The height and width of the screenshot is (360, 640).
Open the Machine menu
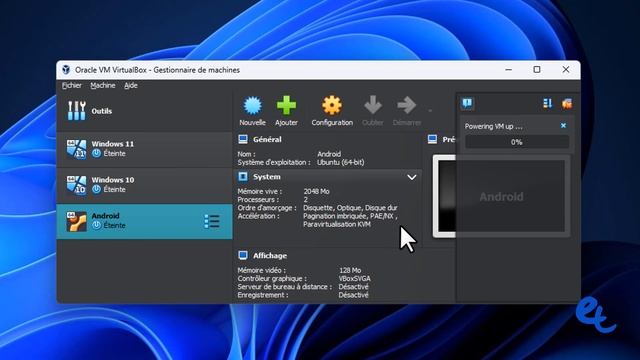(103, 85)
